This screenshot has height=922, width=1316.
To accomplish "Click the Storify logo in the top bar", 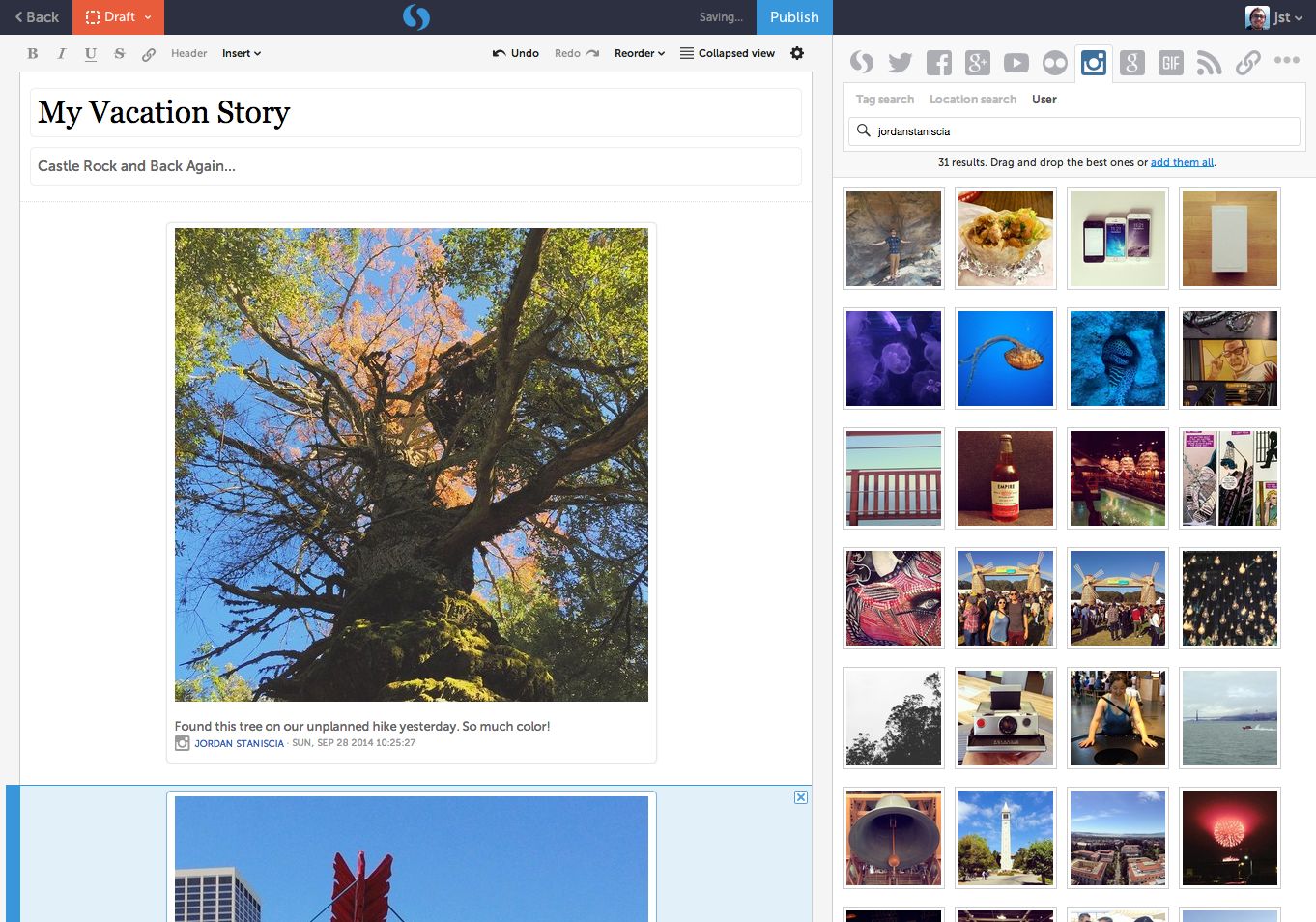I will pyautogui.click(x=416, y=16).
